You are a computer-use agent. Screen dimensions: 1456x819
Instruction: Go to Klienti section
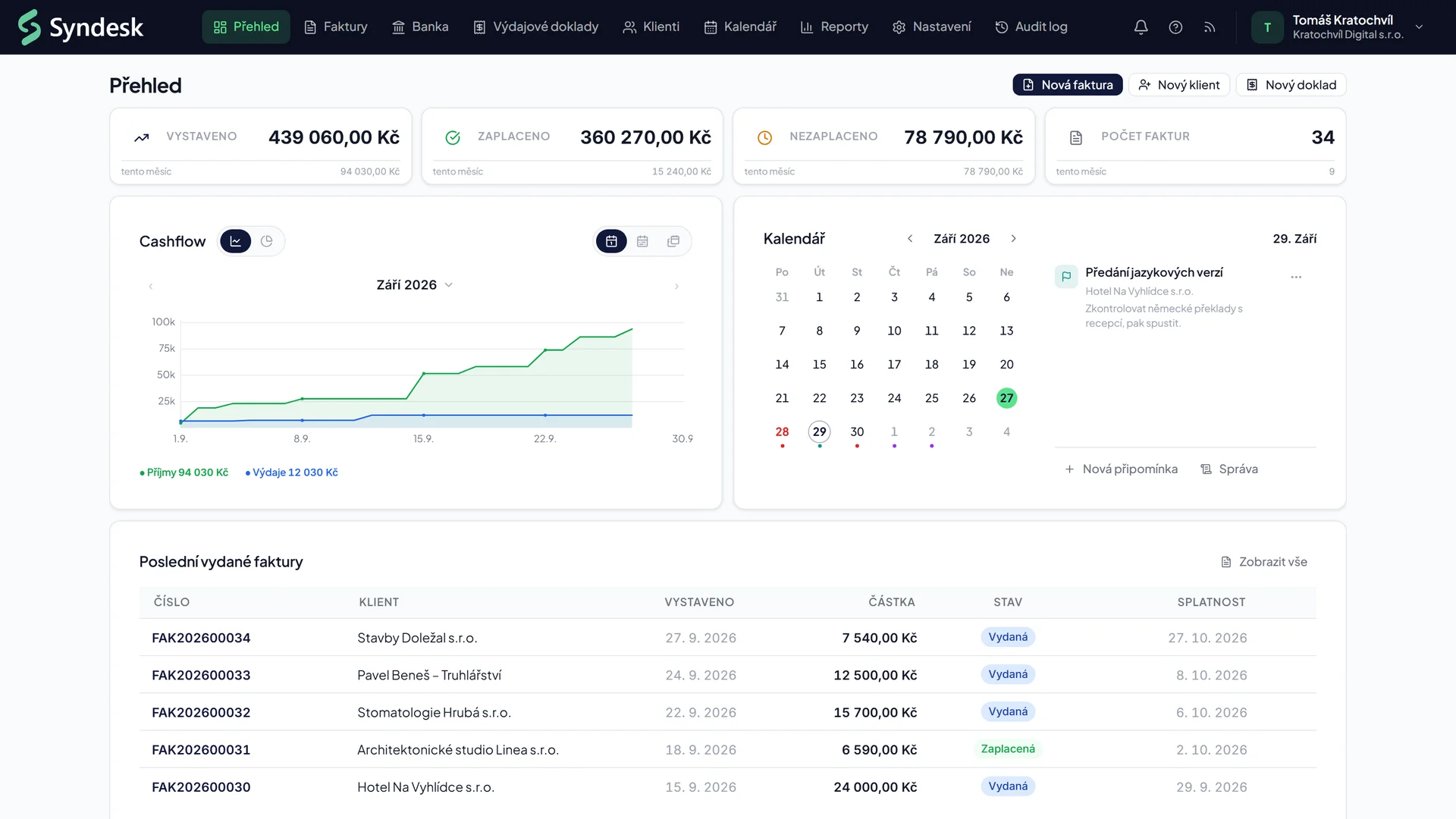(651, 27)
